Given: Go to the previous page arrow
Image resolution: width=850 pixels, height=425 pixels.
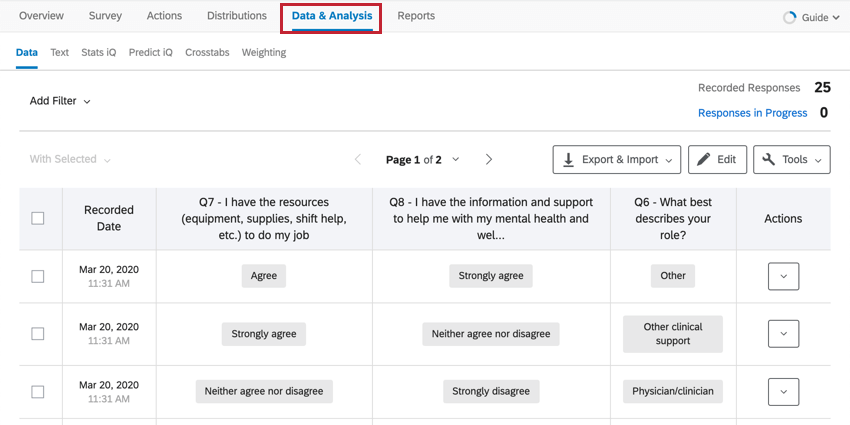Looking at the screenshot, I should [358, 159].
